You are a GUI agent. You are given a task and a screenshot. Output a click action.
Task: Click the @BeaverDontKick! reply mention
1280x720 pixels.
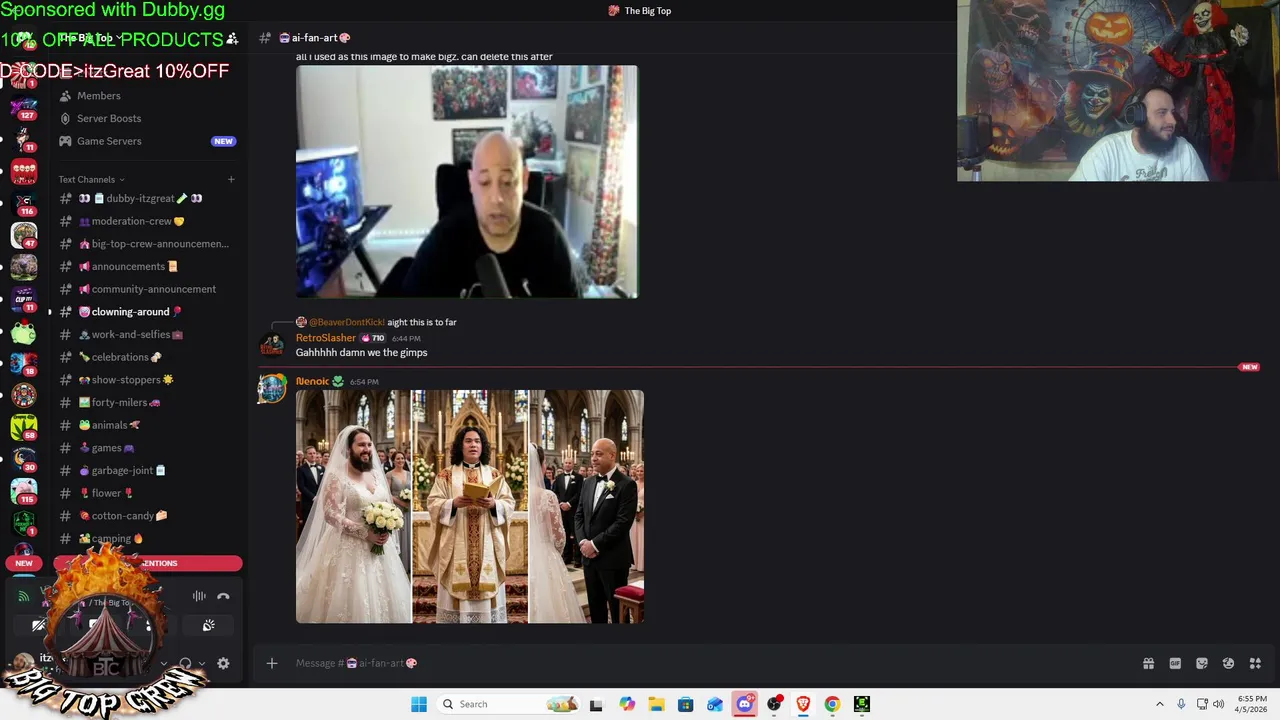(x=347, y=322)
